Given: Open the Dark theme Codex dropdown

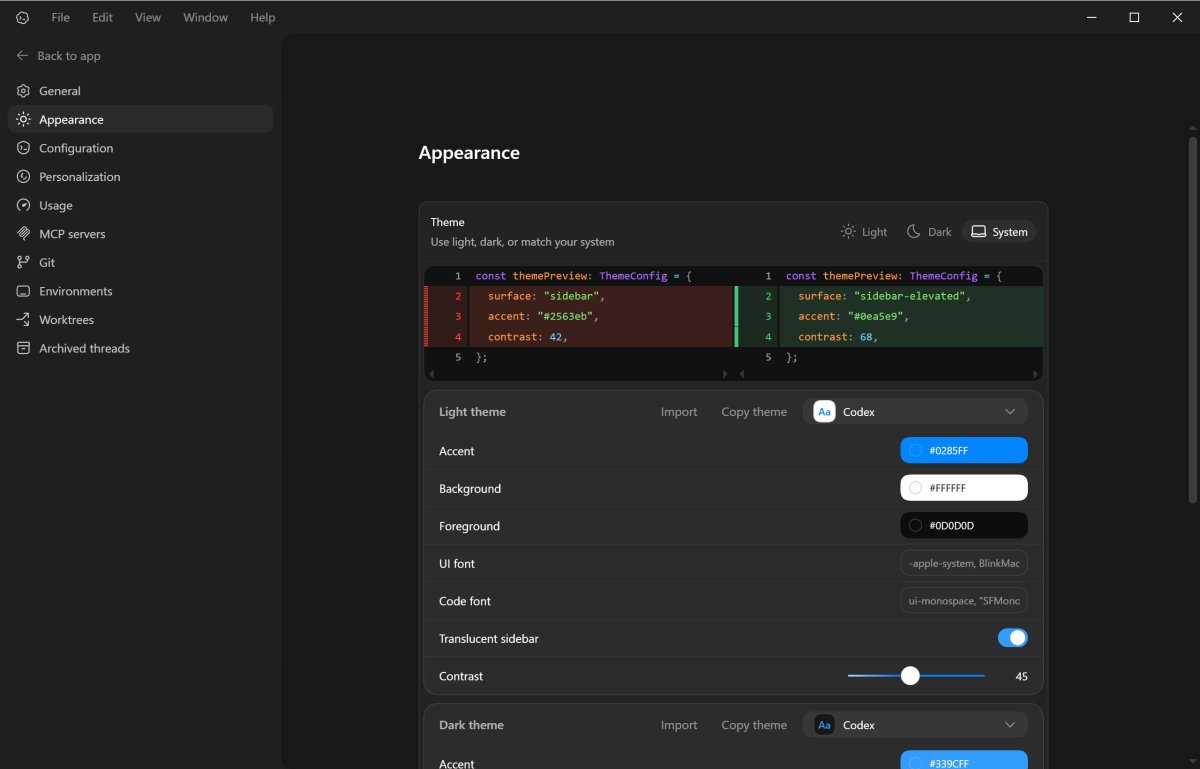Looking at the screenshot, I should click(x=915, y=725).
